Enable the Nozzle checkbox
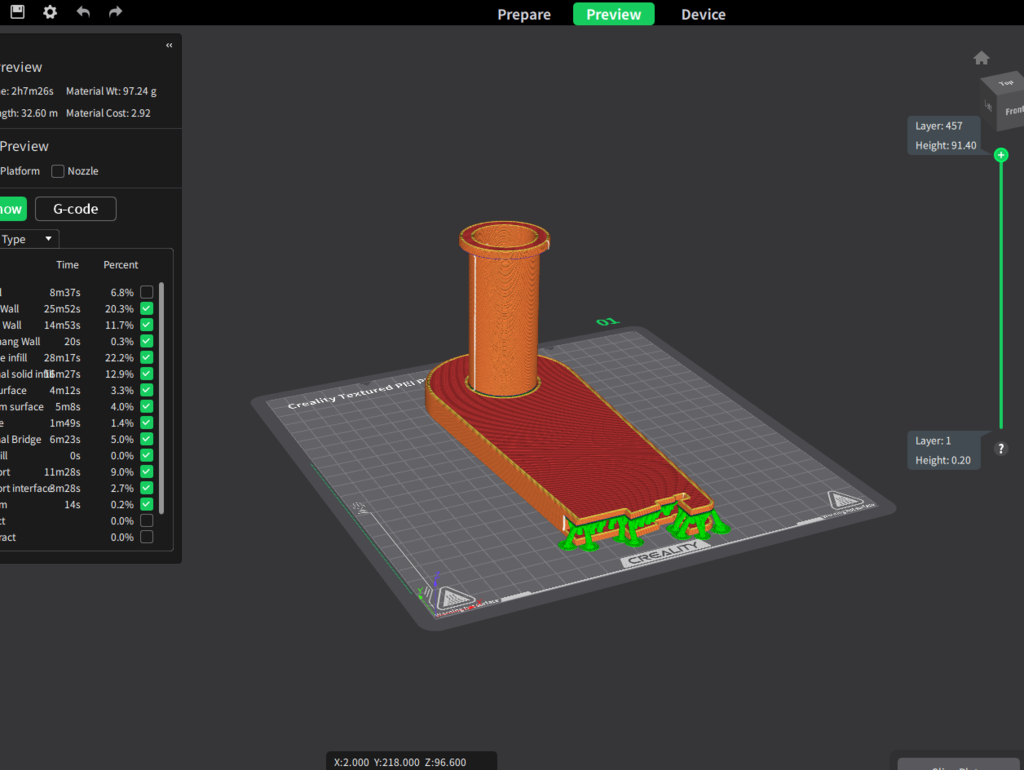This screenshot has width=1024, height=770. (x=58, y=171)
